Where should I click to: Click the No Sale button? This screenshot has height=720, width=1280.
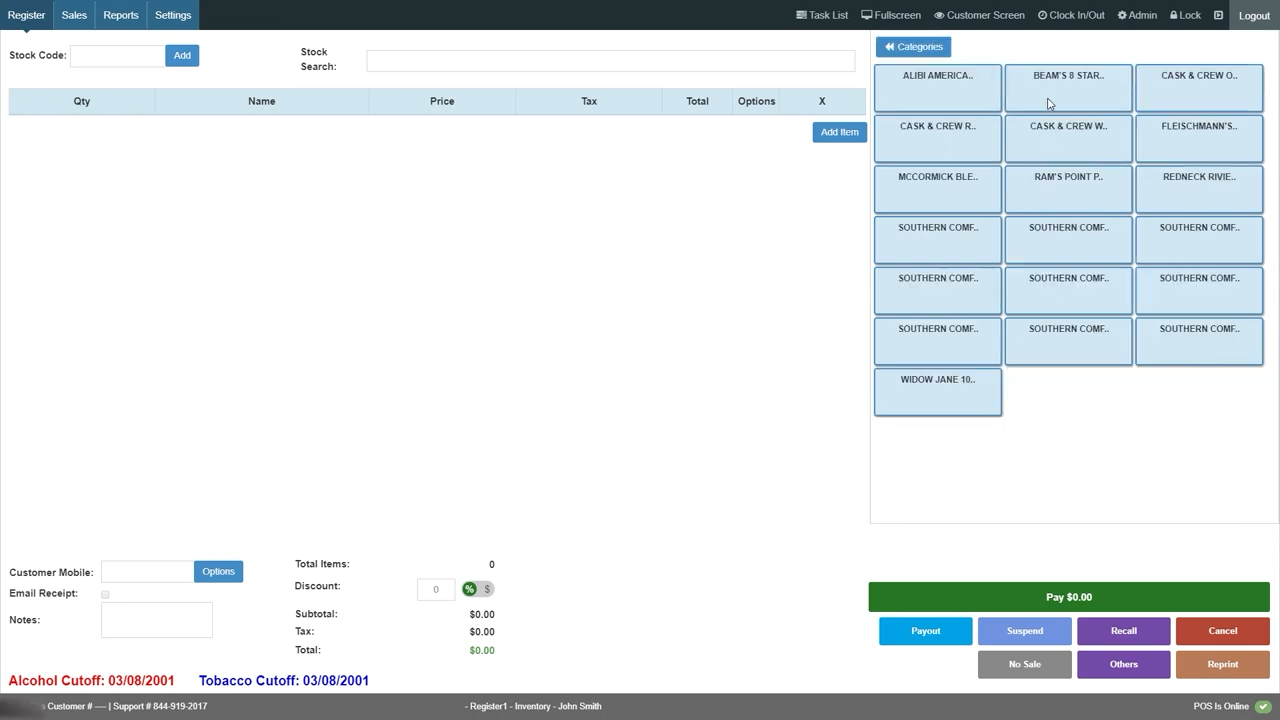1025,664
